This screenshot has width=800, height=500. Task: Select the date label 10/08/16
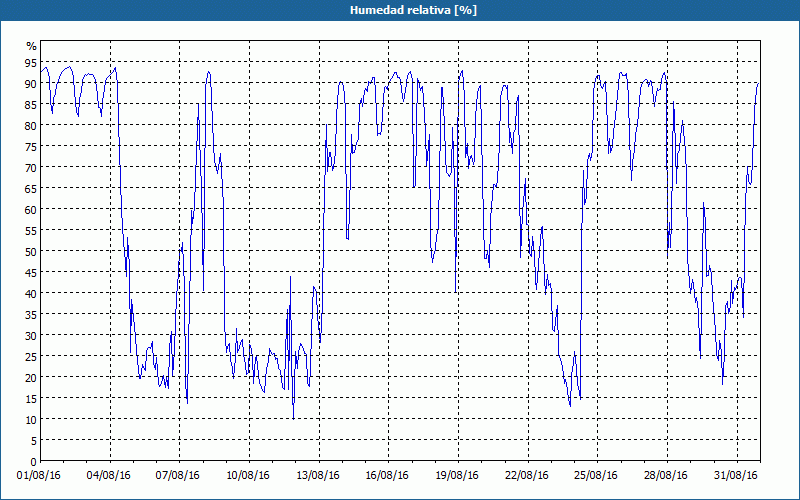tap(248, 476)
